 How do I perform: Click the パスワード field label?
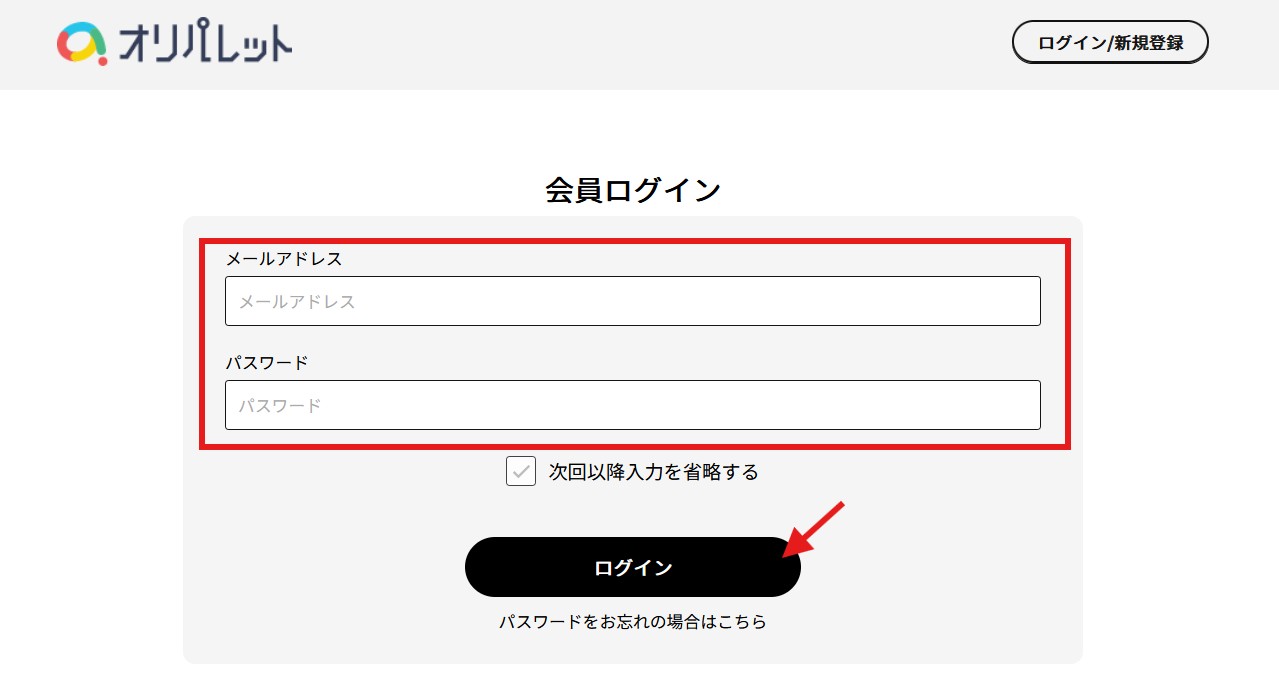[267, 362]
